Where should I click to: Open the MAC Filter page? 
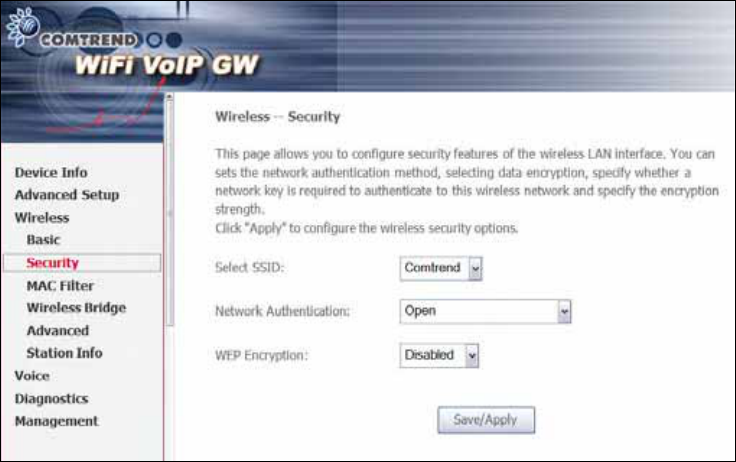60,285
